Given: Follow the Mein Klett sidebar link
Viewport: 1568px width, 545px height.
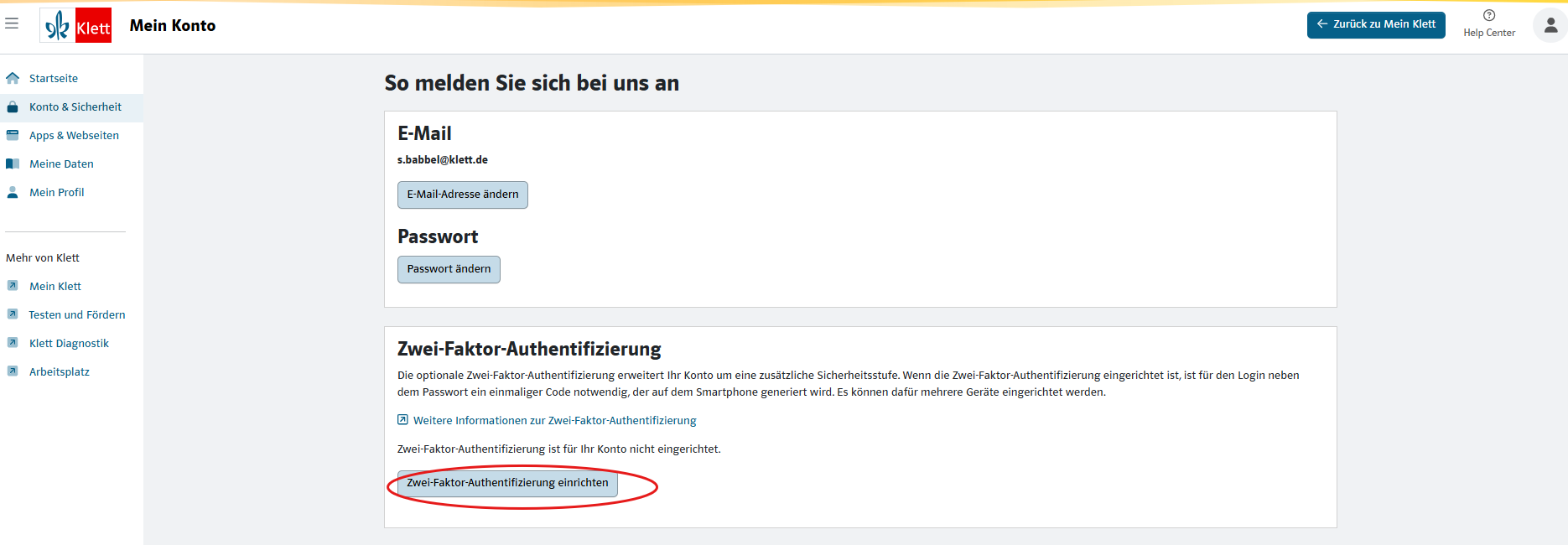Looking at the screenshot, I should (x=55, y=286).
